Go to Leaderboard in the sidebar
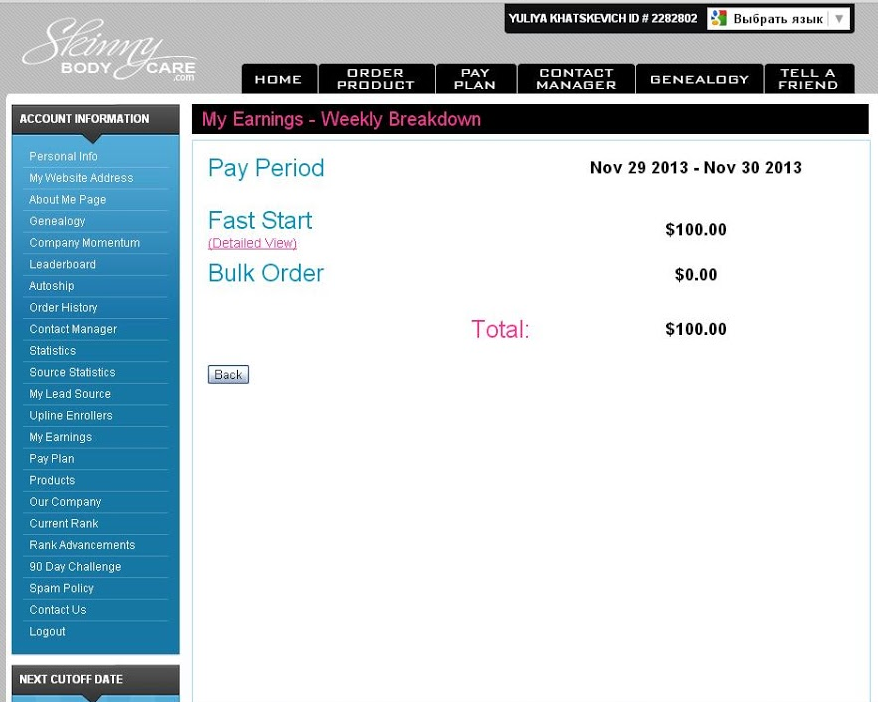 (62, 265)
